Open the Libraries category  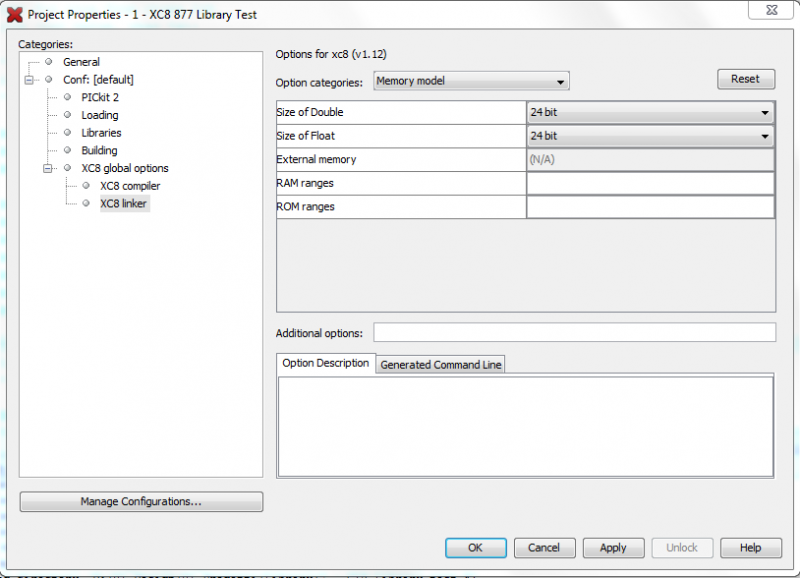102,133
